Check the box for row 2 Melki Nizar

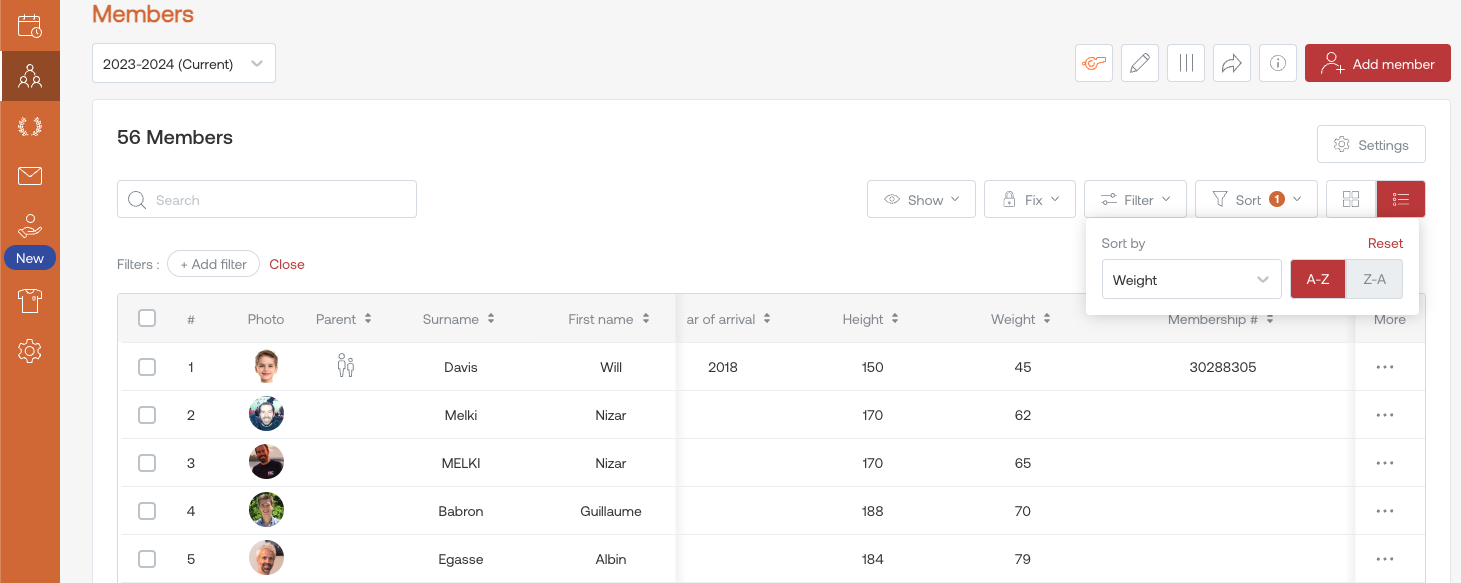coord(147,415)
